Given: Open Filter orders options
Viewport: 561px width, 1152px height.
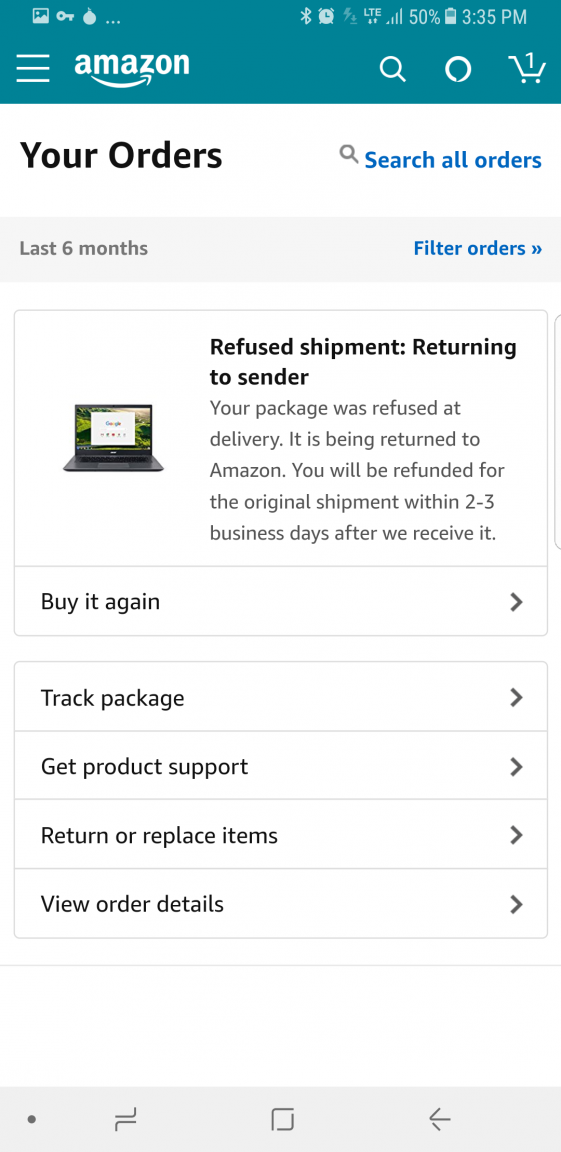Looking at the screenshot, I should click(477, 248).
